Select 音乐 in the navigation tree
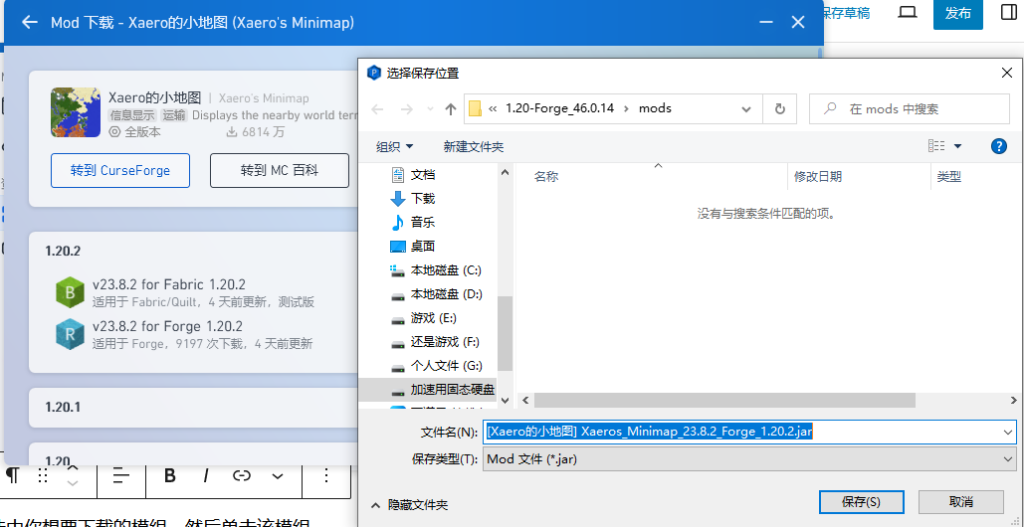The height and width of the screenshot is (527, 1024). point(423,222)
